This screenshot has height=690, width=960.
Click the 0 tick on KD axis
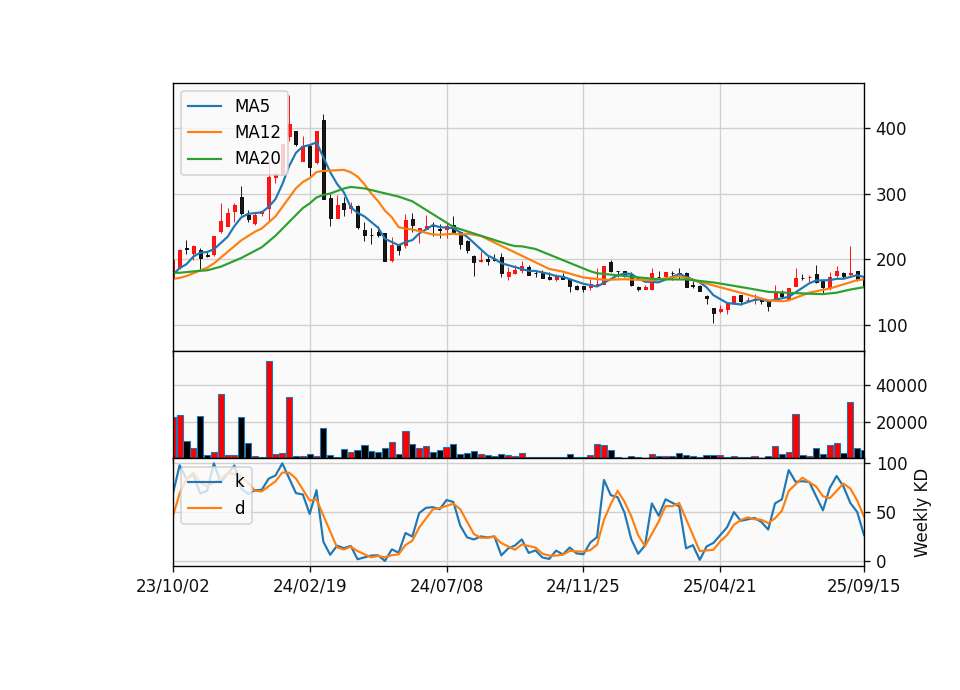click(881, 561)
